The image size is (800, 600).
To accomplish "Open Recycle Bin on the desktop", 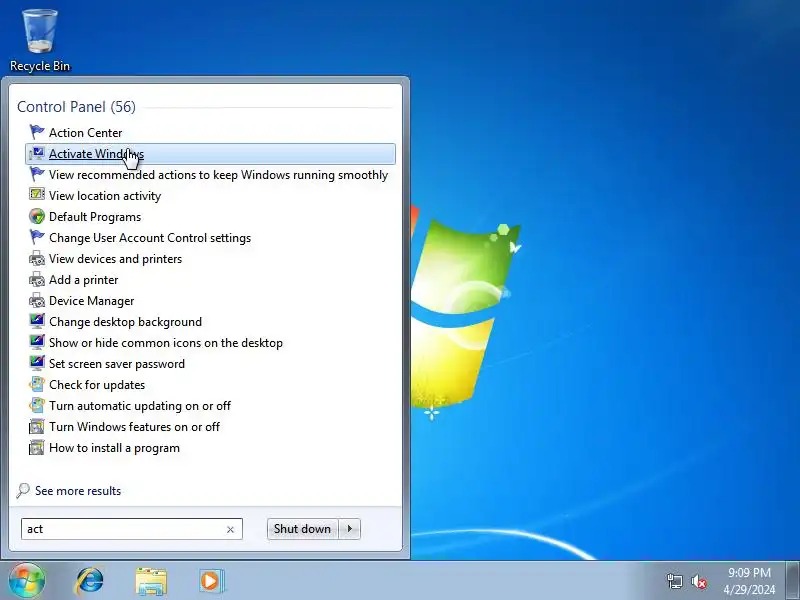I will pos(40,40).
